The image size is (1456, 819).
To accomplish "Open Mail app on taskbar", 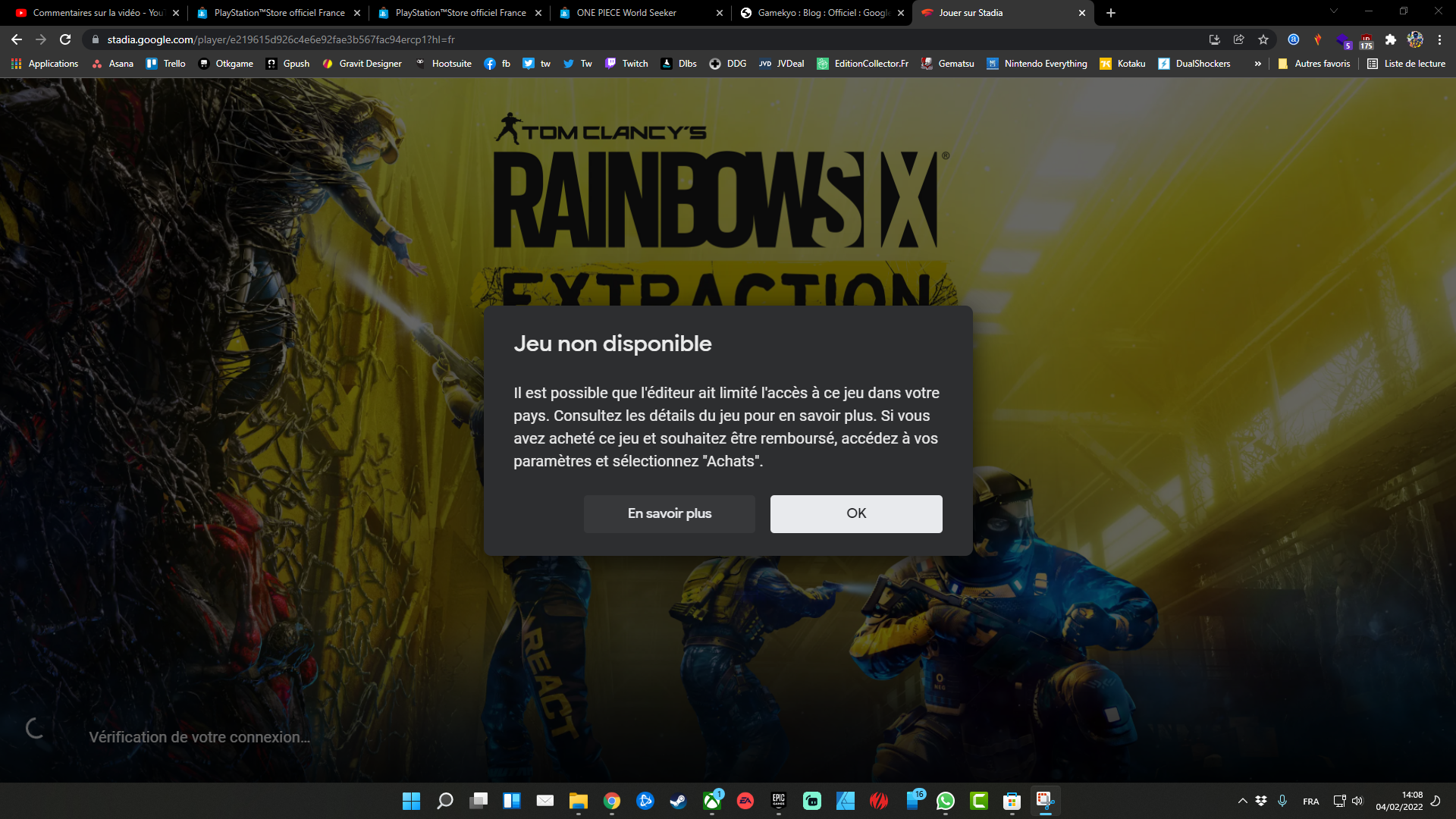I will (545, 801).
